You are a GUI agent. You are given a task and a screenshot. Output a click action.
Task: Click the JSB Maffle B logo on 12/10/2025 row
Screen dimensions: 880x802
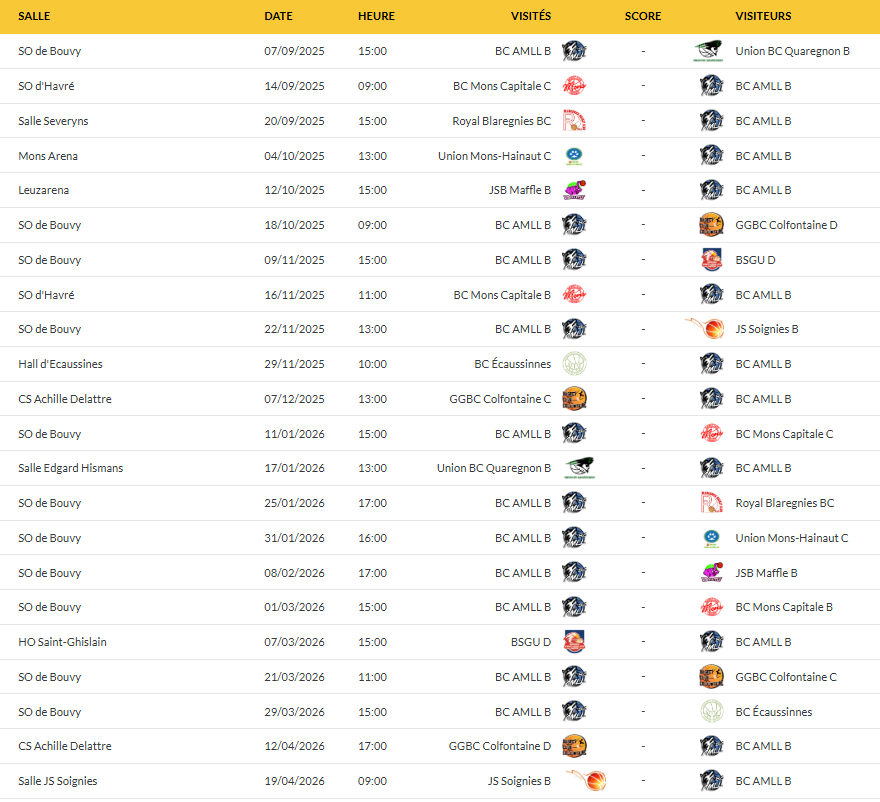click(x=574, y=190)
